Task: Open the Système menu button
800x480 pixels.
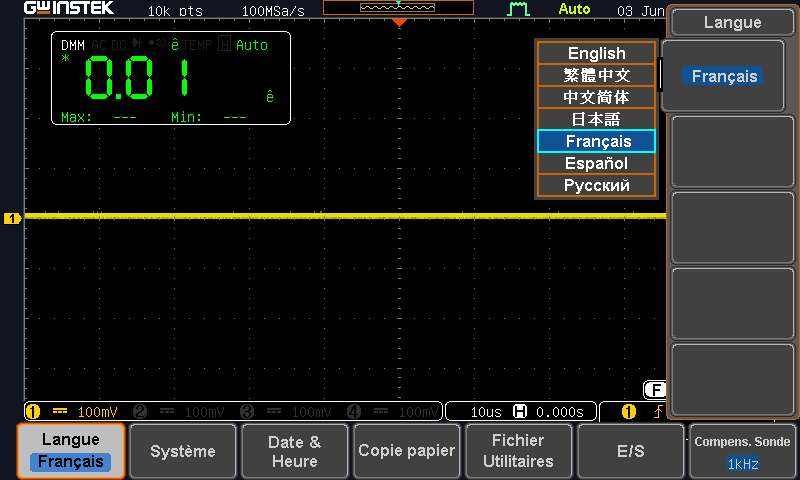Action: point(183,451)
